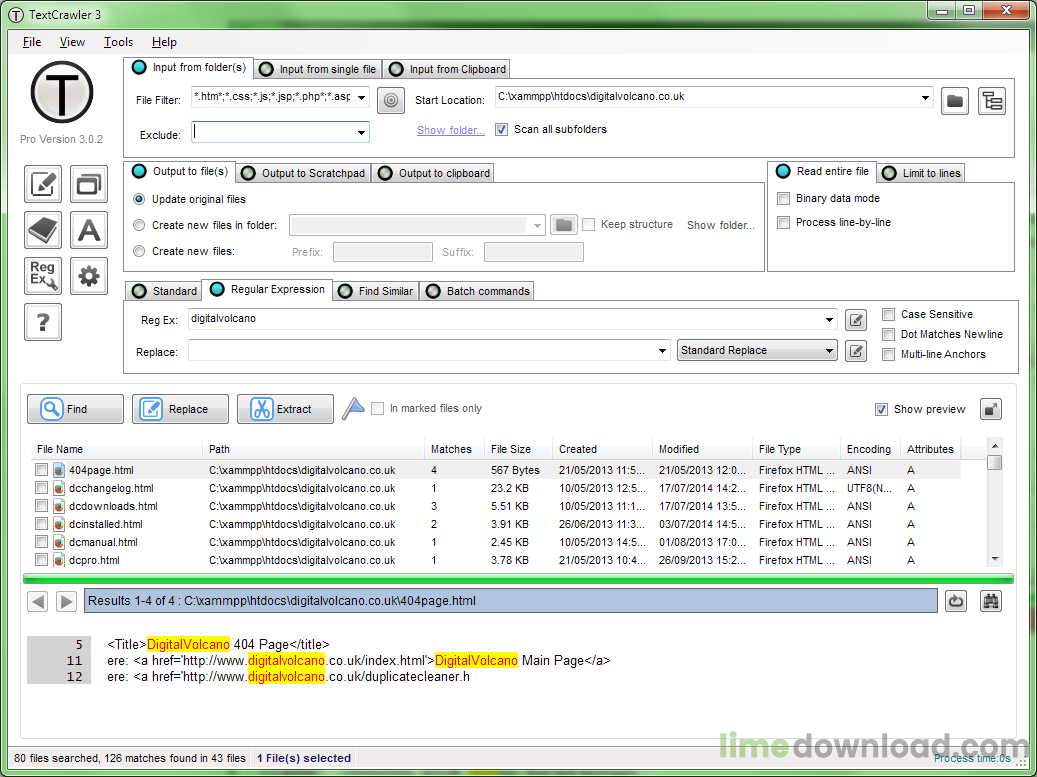Image resolution: width=1037 pixels, height=777 pixels.
Task: Open the RegEx tester tool icon
Action: point(43,276)
